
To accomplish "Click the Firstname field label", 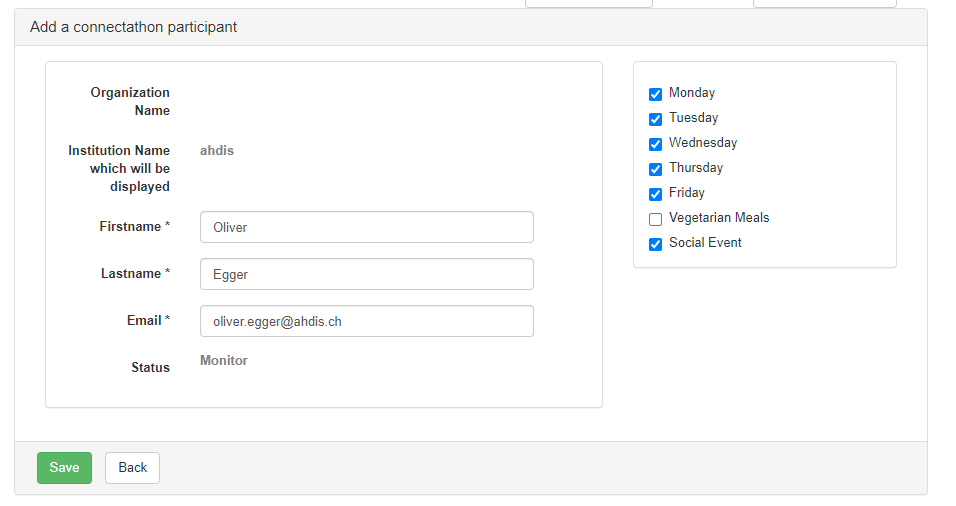I will pyautogui.click(x=134, y=227).
